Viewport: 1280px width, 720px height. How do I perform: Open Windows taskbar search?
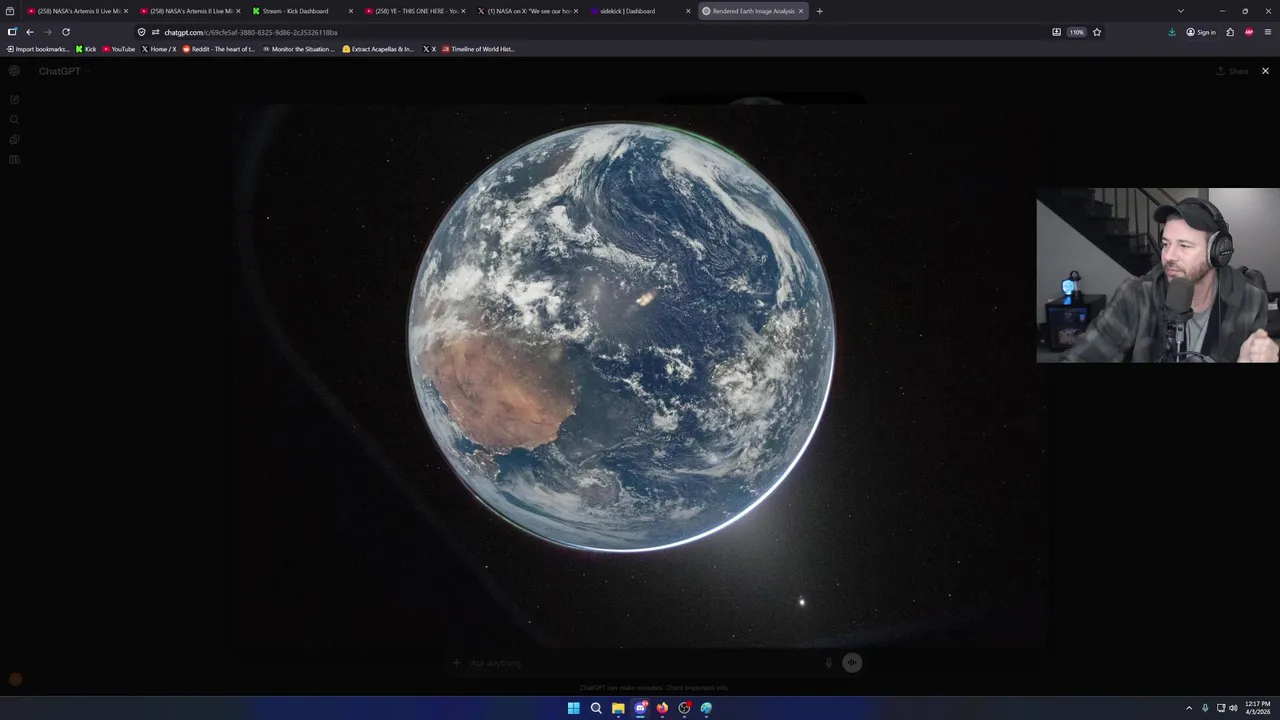pyautogui.click(x=596, y=708)
